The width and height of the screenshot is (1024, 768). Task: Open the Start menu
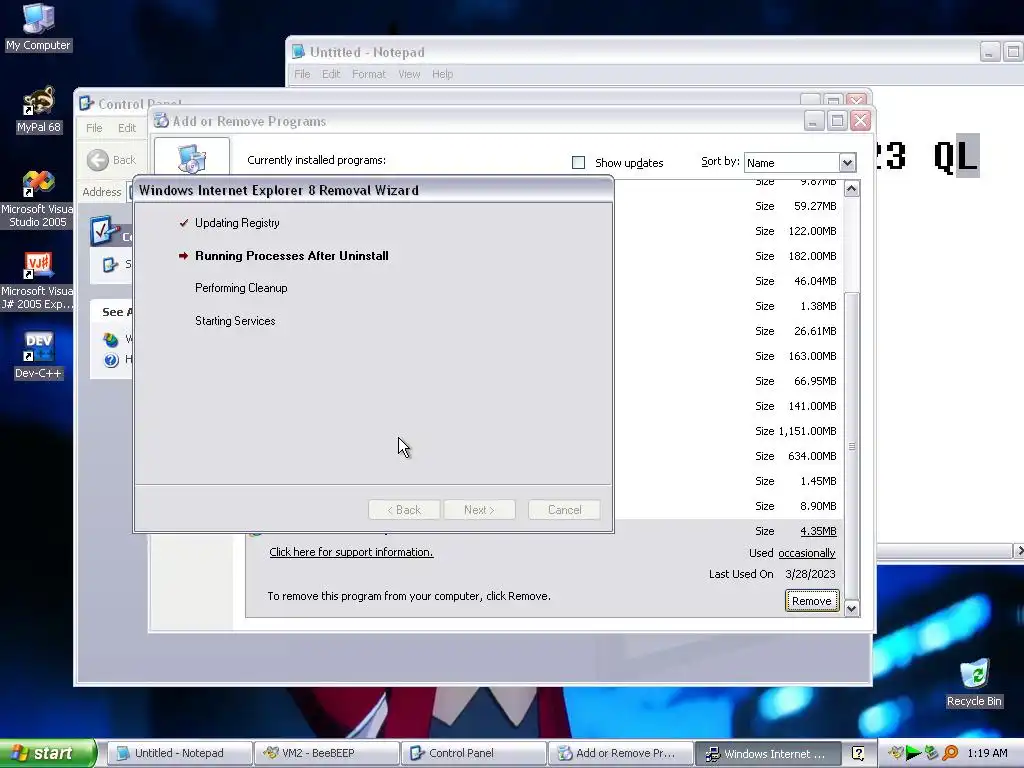(48, 753)
